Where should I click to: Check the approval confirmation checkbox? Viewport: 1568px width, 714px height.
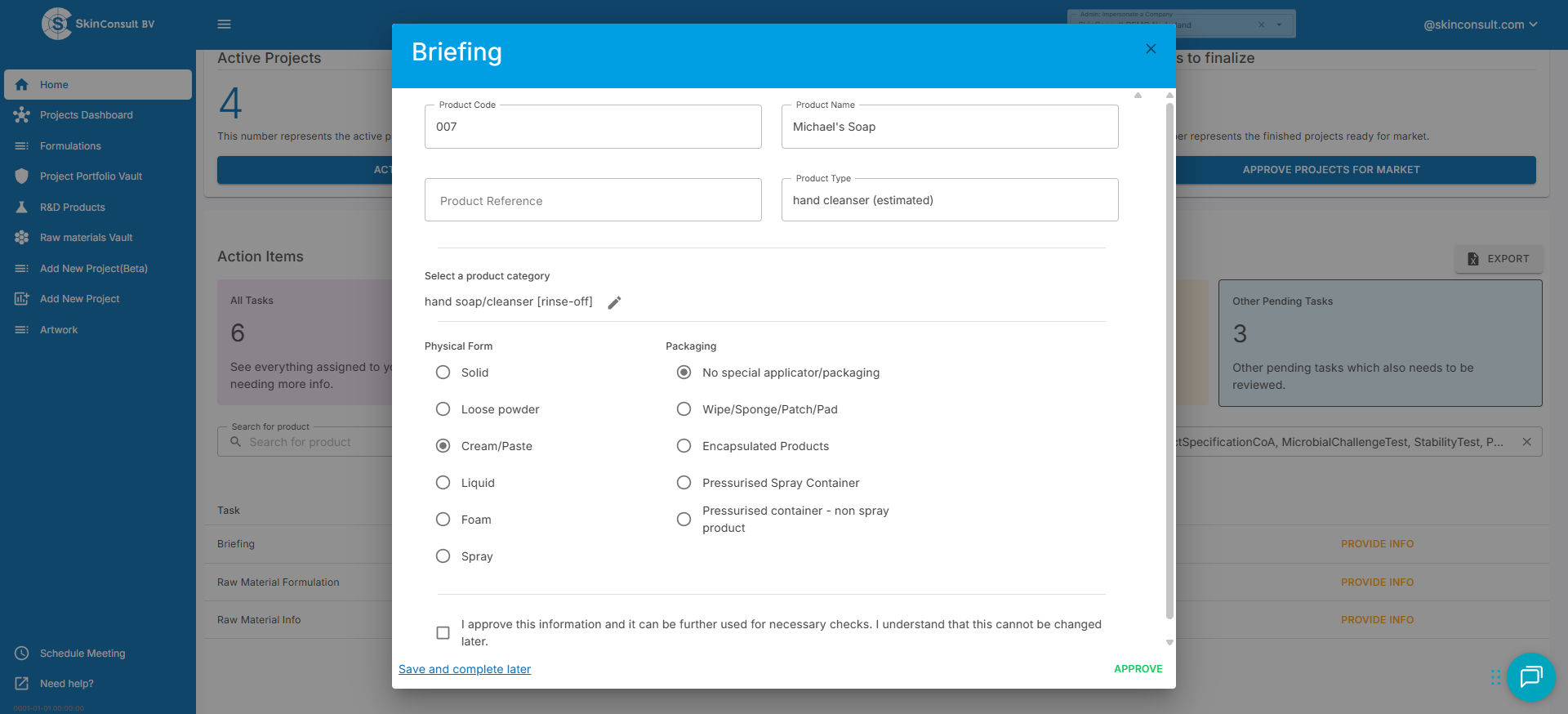[x=443, y=633]
